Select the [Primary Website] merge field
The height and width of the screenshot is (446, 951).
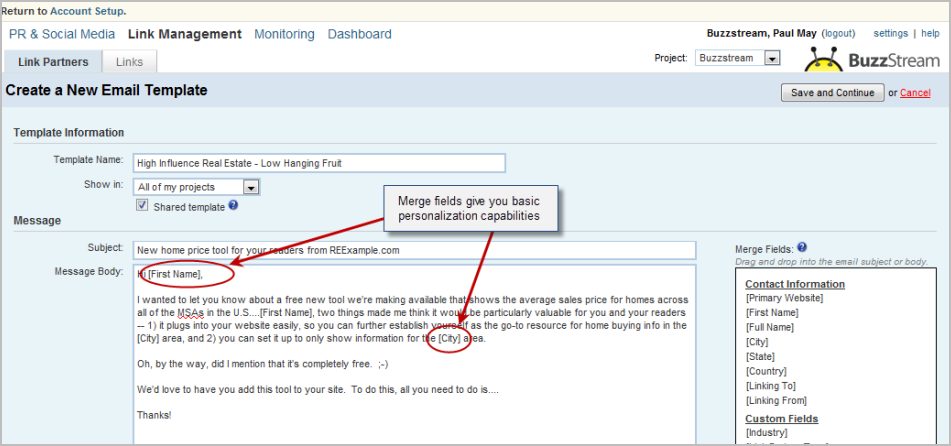tap(784, 298)
